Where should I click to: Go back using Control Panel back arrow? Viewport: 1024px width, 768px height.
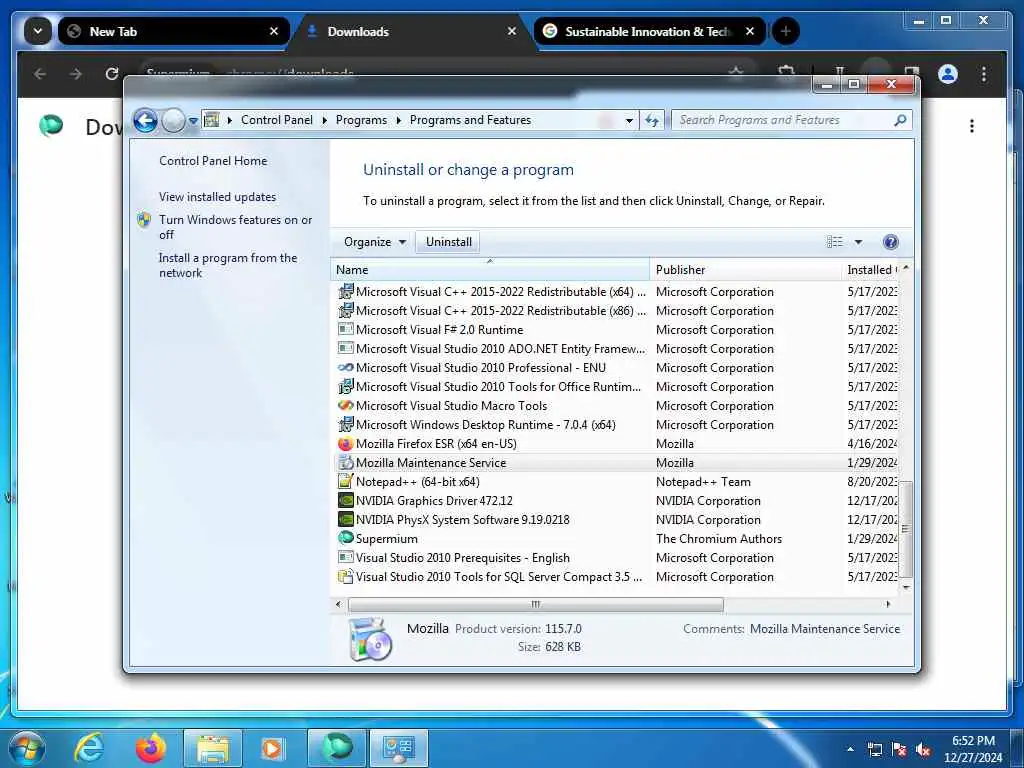tap(145, 121)
